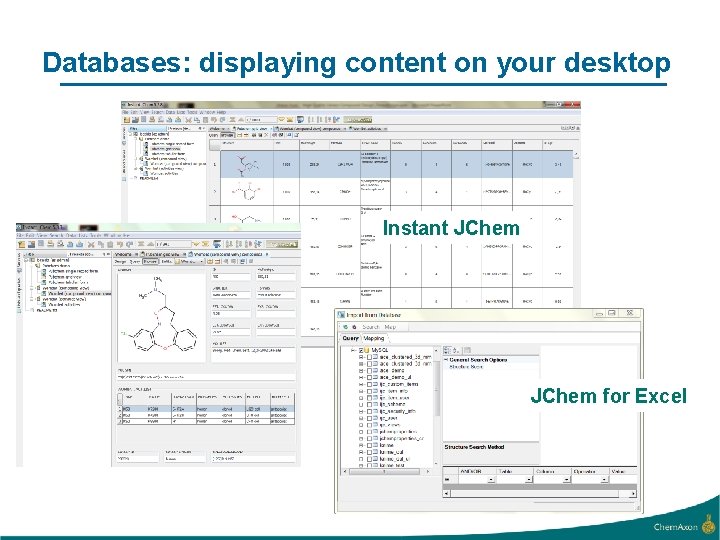This screenshot has width=720, height=540.
Task: Click Paste icon in back Instant JChem toolbar
Action: click(205, 120)
